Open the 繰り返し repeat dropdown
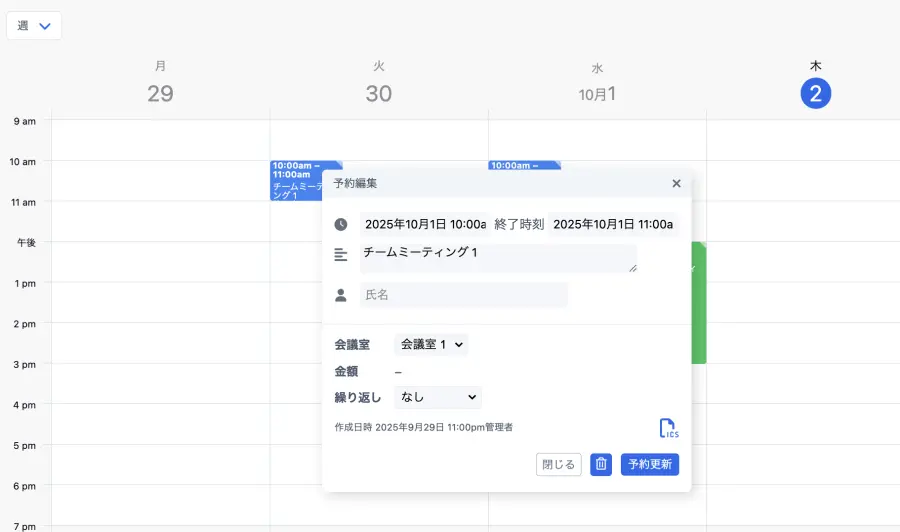This screenshot has height=532, width=900. tap(438, 397)
